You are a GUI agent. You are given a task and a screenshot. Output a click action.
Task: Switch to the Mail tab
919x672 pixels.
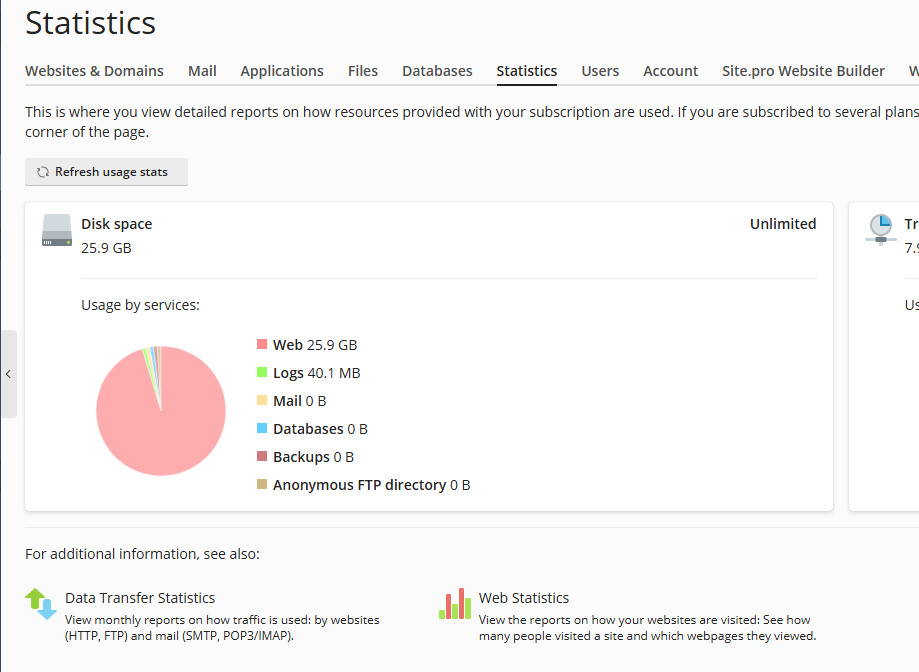202,71
